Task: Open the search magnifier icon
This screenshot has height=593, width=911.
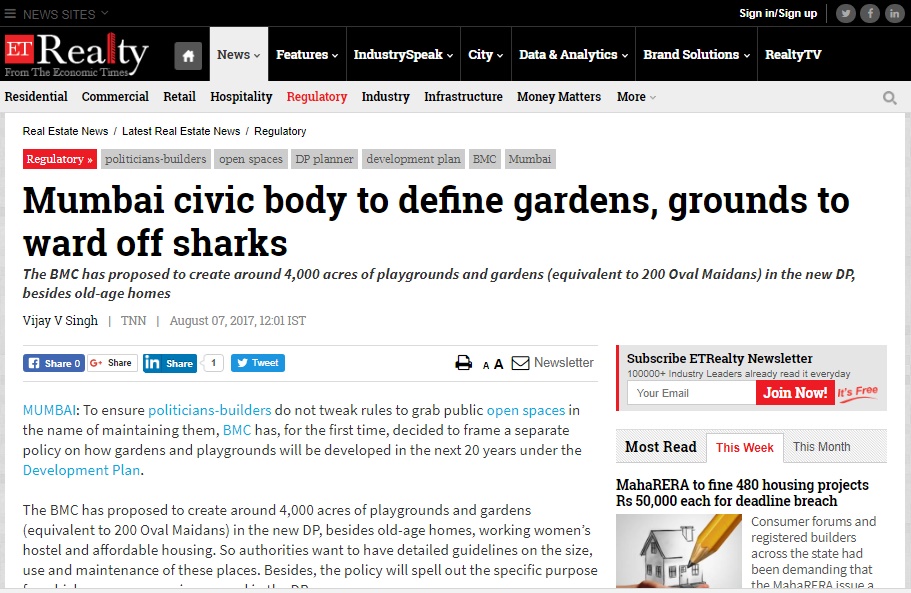Action: coord(890,98)
